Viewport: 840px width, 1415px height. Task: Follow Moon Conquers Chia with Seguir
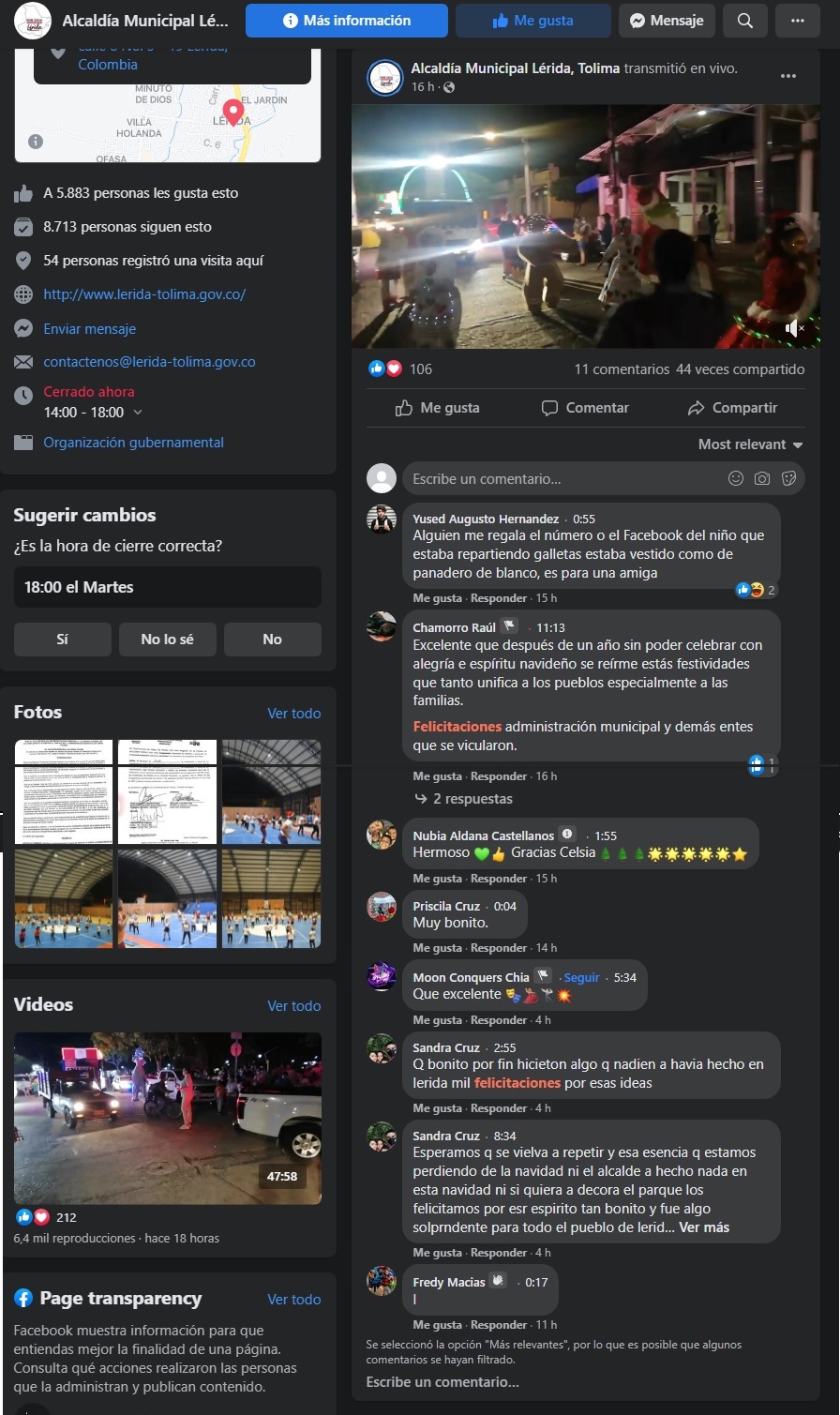pyautogui.click(x=581, y=977)
